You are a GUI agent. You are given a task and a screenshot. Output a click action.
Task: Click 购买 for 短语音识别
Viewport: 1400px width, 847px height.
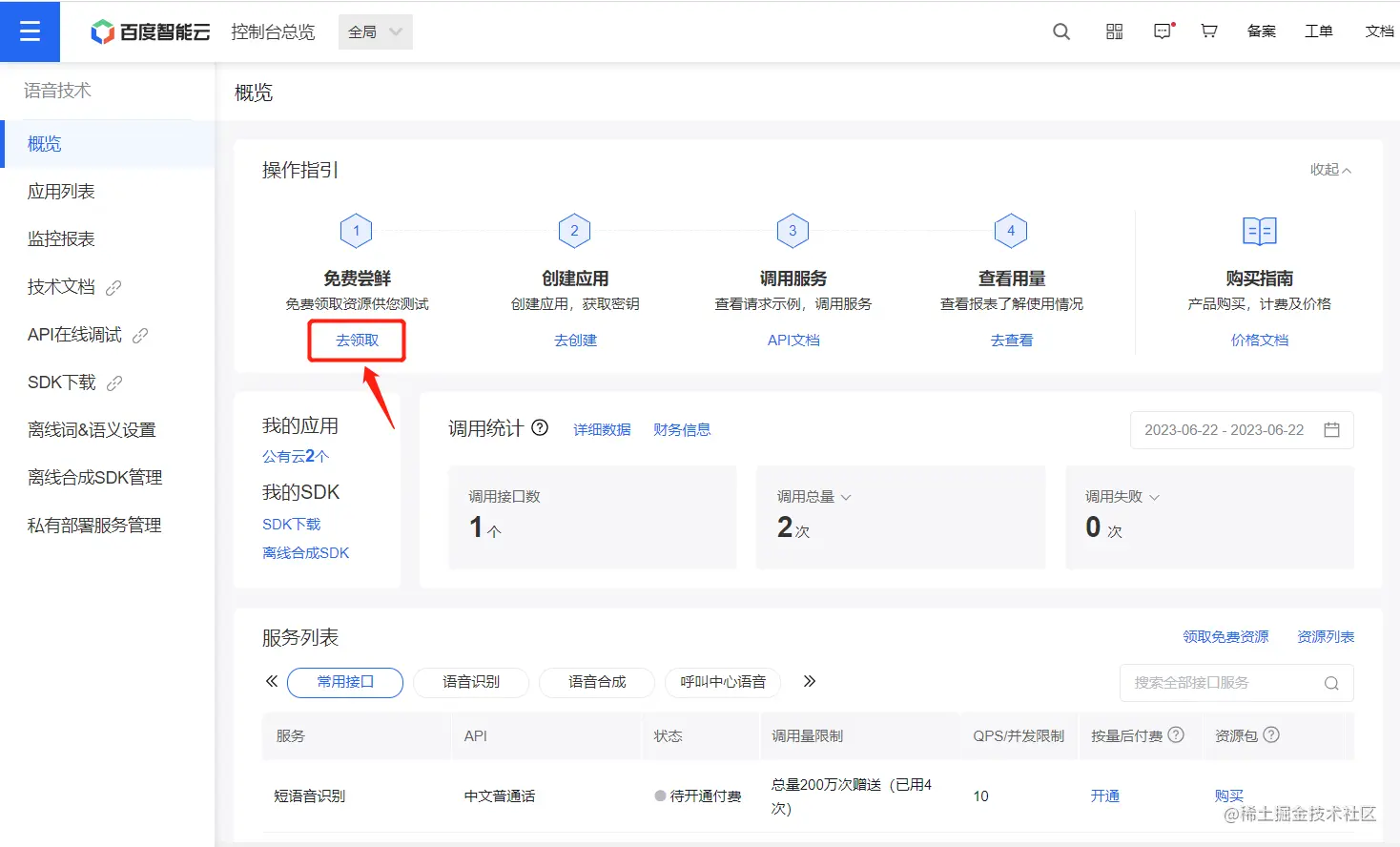pyautogui.click(x=1229, y=796)
